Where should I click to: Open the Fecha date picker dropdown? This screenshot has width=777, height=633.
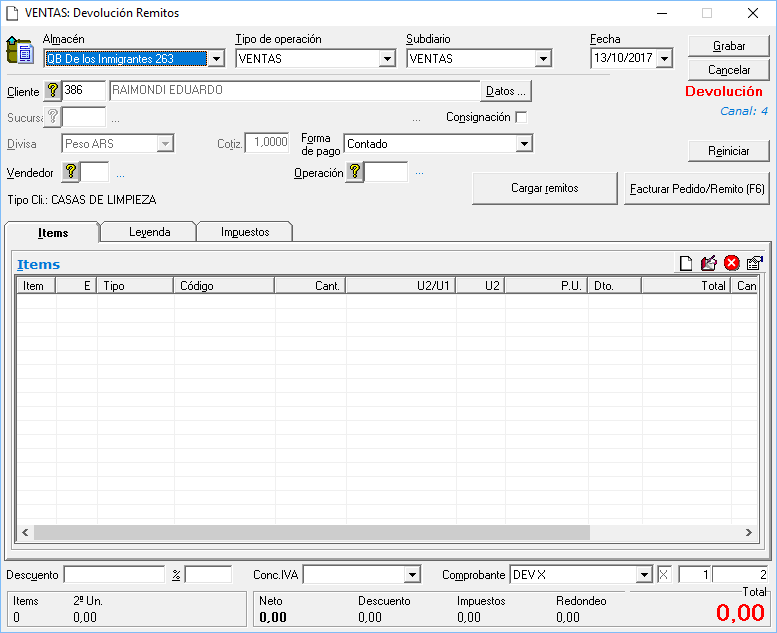click(664, 59)
